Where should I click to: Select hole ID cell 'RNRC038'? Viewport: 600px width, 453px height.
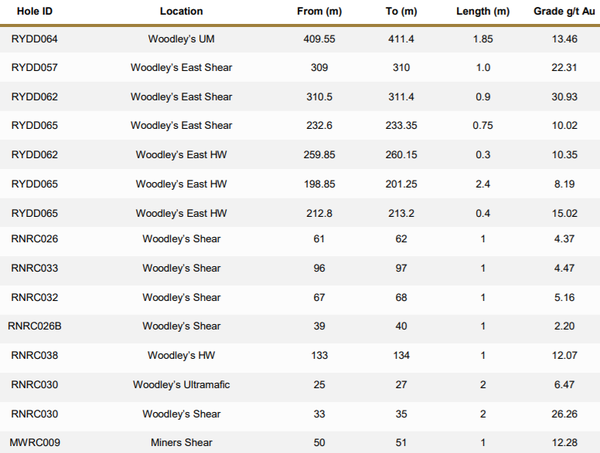[x=34, y=356]
